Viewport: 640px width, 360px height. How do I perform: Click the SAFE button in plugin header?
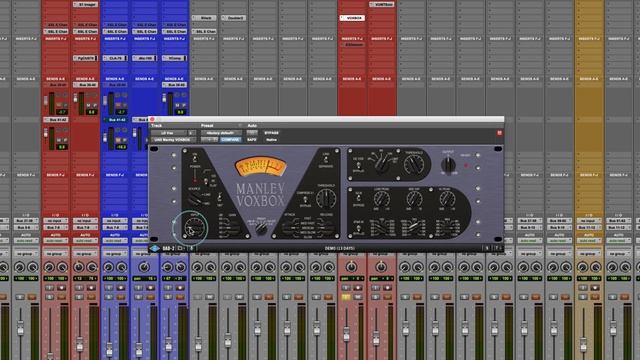(252, 140)
